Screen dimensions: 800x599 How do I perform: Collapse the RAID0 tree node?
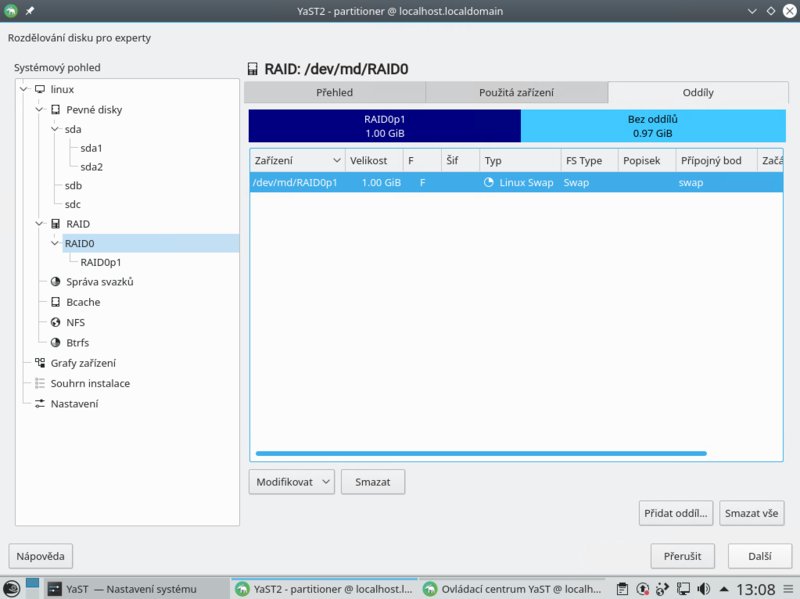click(55, 243)
